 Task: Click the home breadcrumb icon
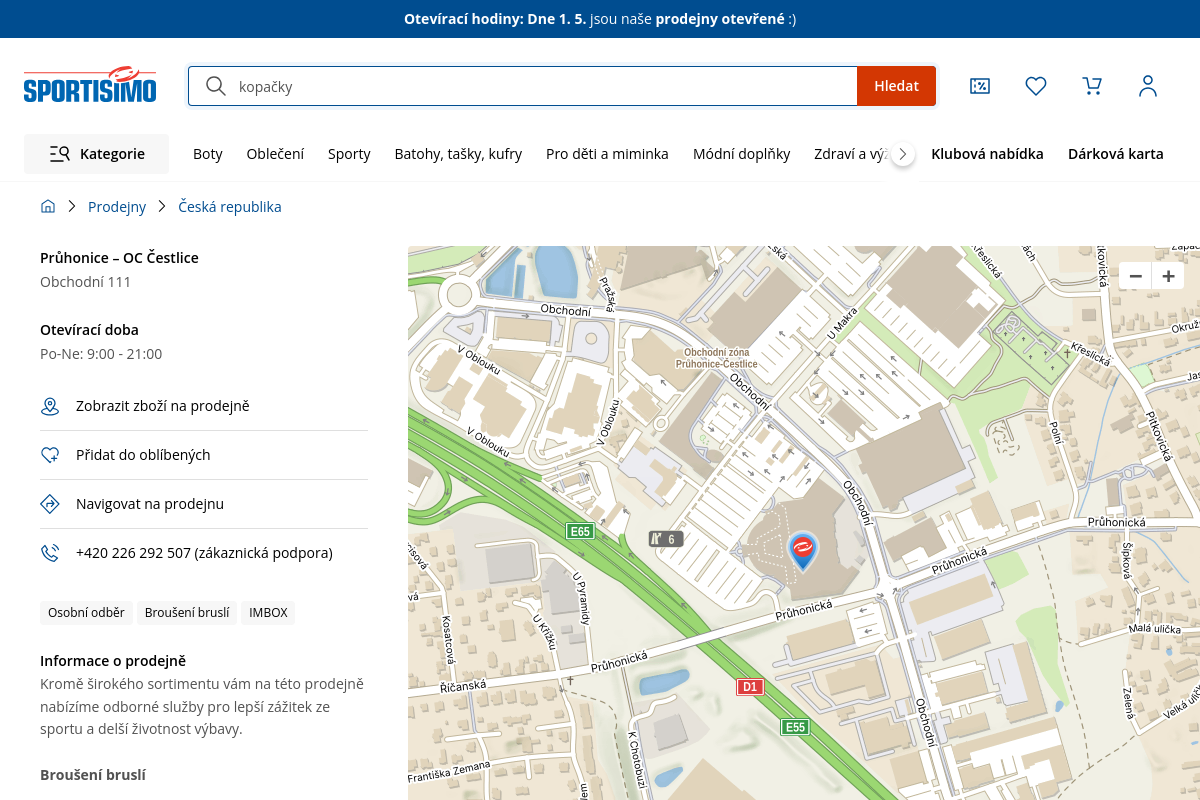coord(48,207)
